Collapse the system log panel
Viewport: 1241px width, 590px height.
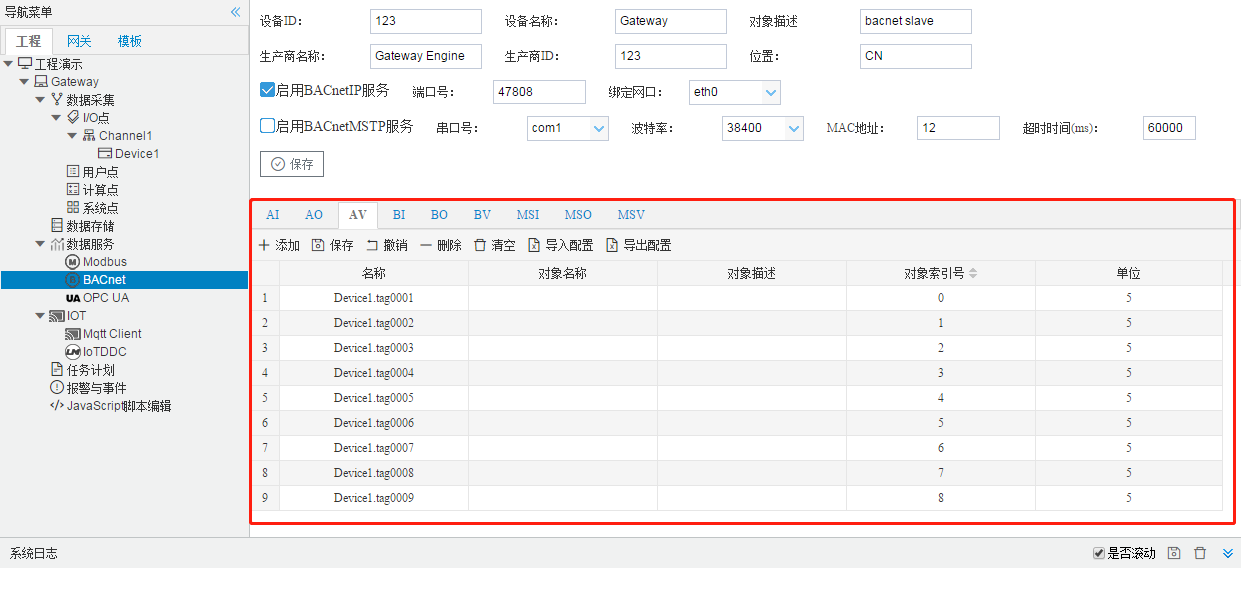[1228, 553]
